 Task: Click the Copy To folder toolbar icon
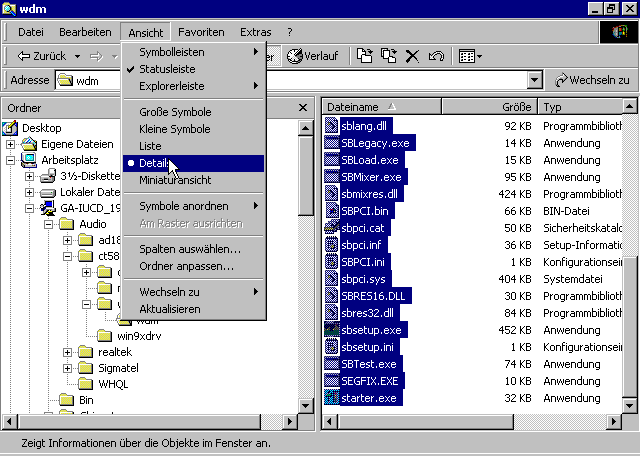(388, 56)
